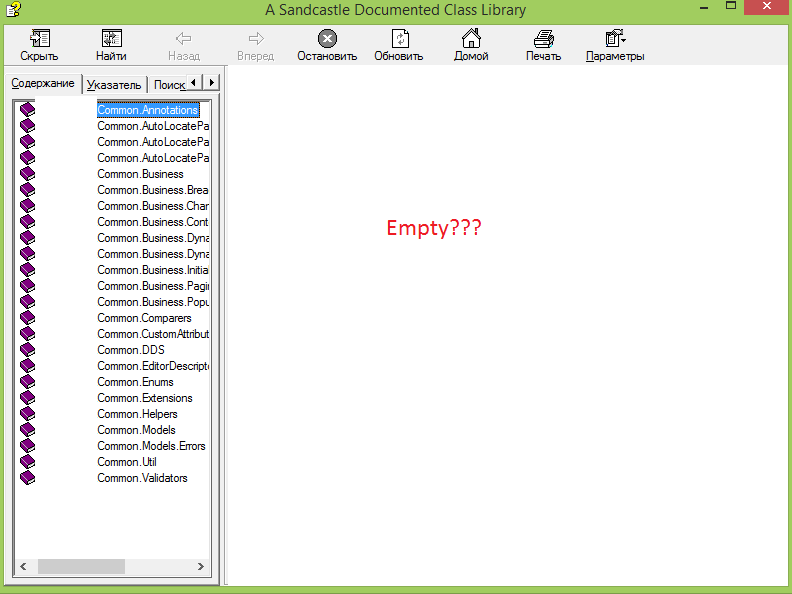Click the Вперед forward arrow icon
792x594 pixels.
(256, 38)
